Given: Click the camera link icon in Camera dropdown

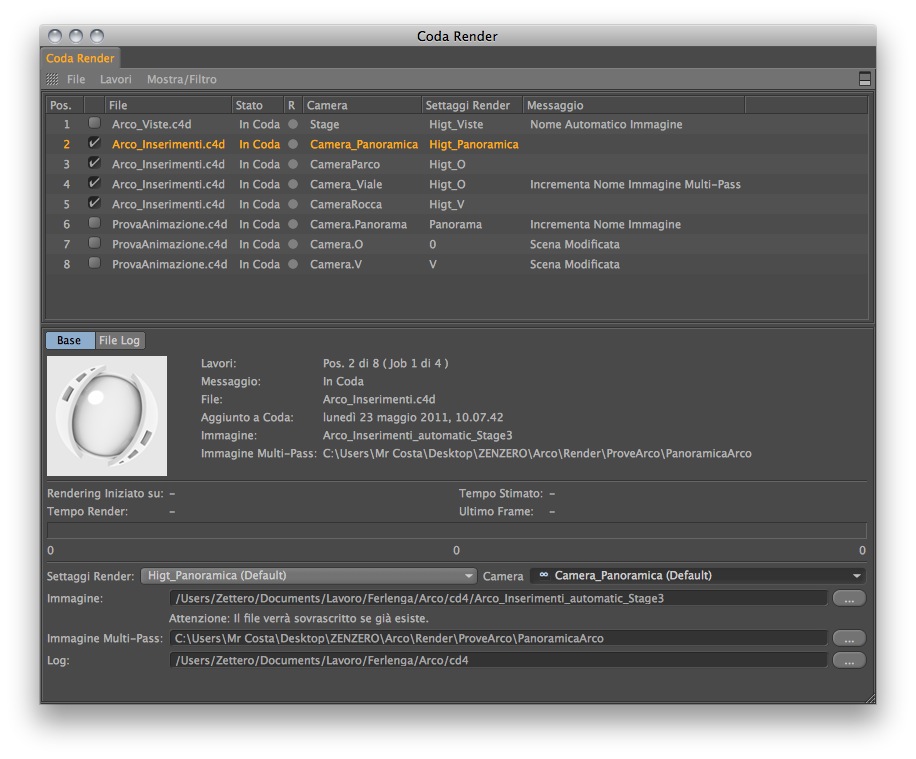Looking at the screenshot, I should [543, 575].
